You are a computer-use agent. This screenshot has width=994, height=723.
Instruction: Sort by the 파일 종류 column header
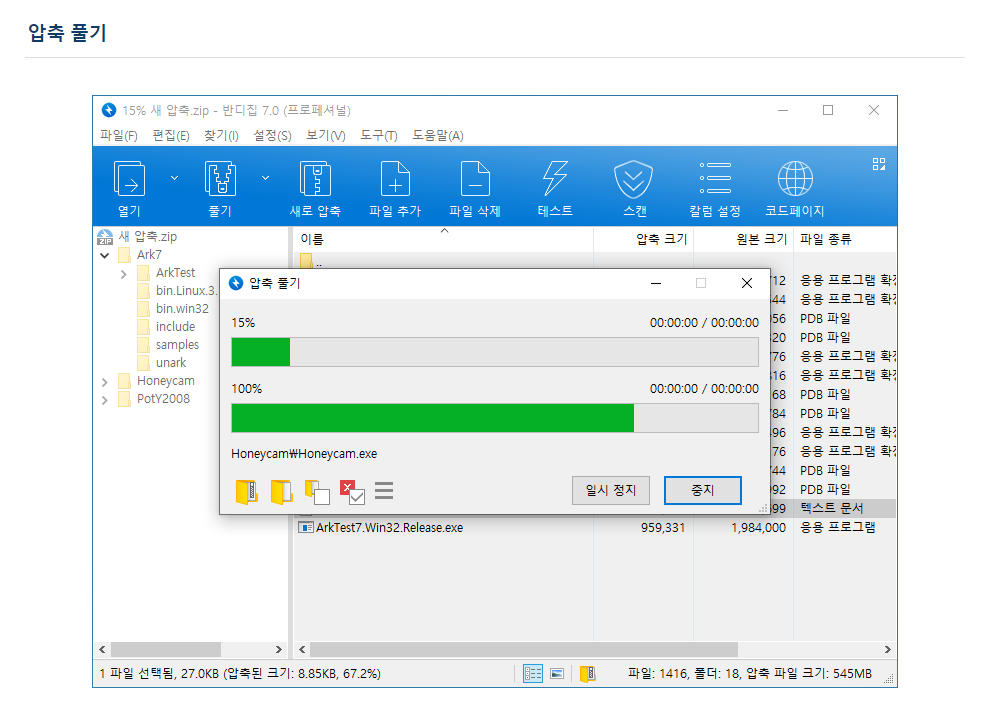tap(845, 239)
